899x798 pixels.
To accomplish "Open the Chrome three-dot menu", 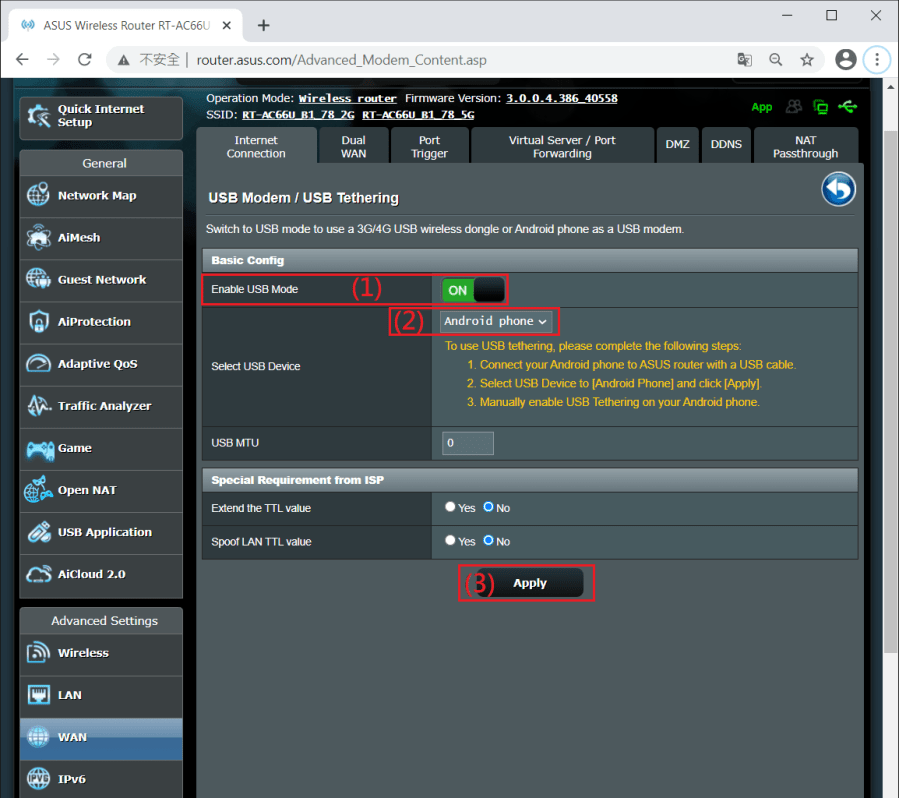I will coord(877,60).
